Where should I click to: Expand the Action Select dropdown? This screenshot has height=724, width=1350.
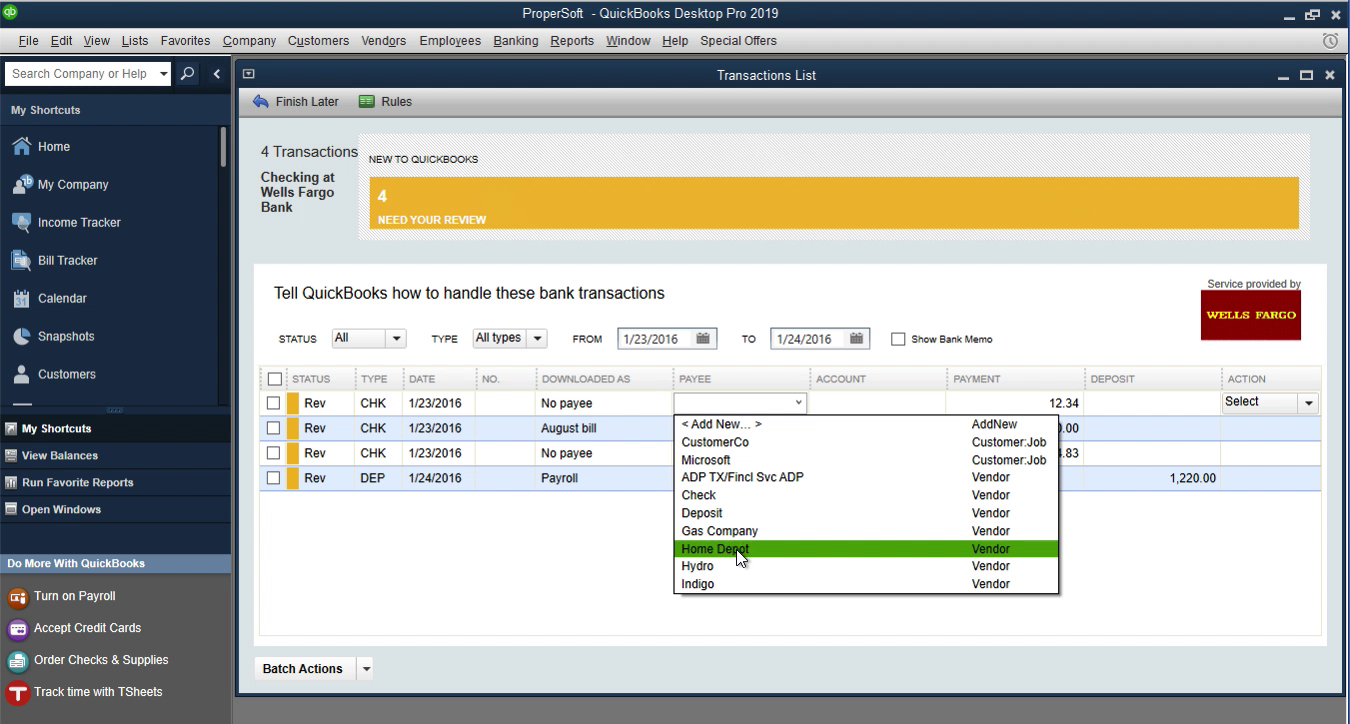tap(1308, 403)
